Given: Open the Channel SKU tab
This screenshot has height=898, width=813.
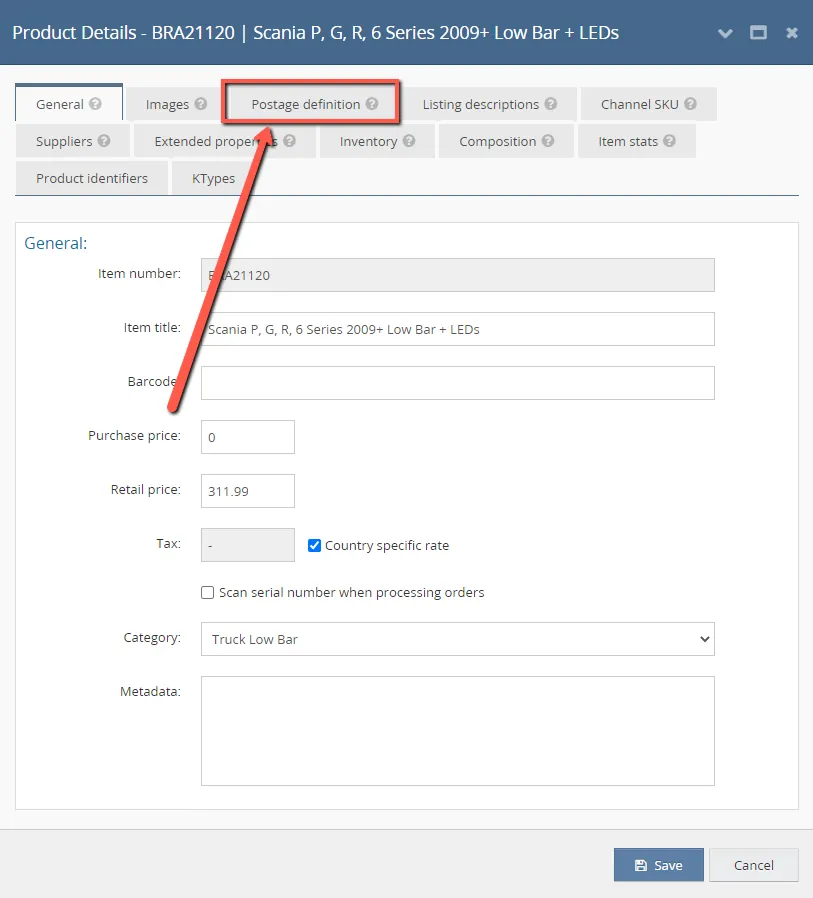Looking at the screenshot, I should (x=648, y=104).
